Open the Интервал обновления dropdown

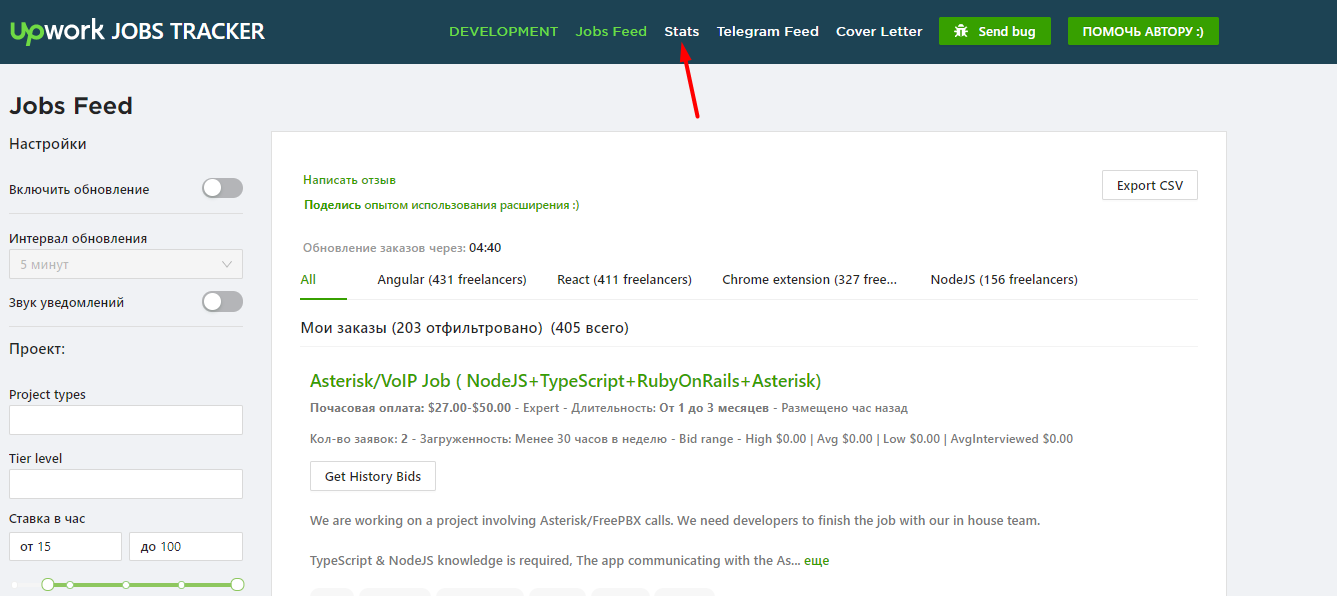(x=126, y=264)
